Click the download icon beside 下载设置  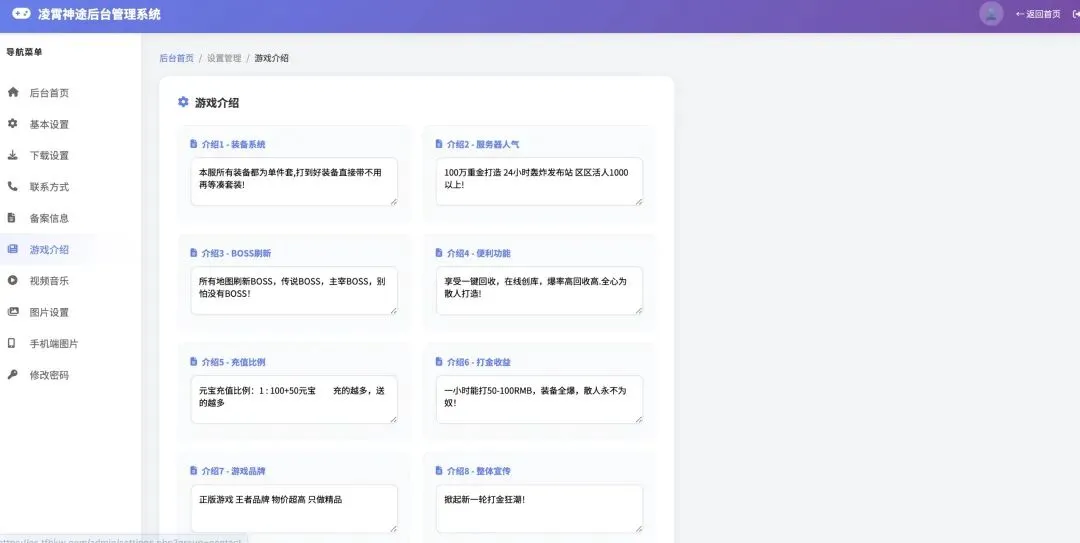point(12,154)
